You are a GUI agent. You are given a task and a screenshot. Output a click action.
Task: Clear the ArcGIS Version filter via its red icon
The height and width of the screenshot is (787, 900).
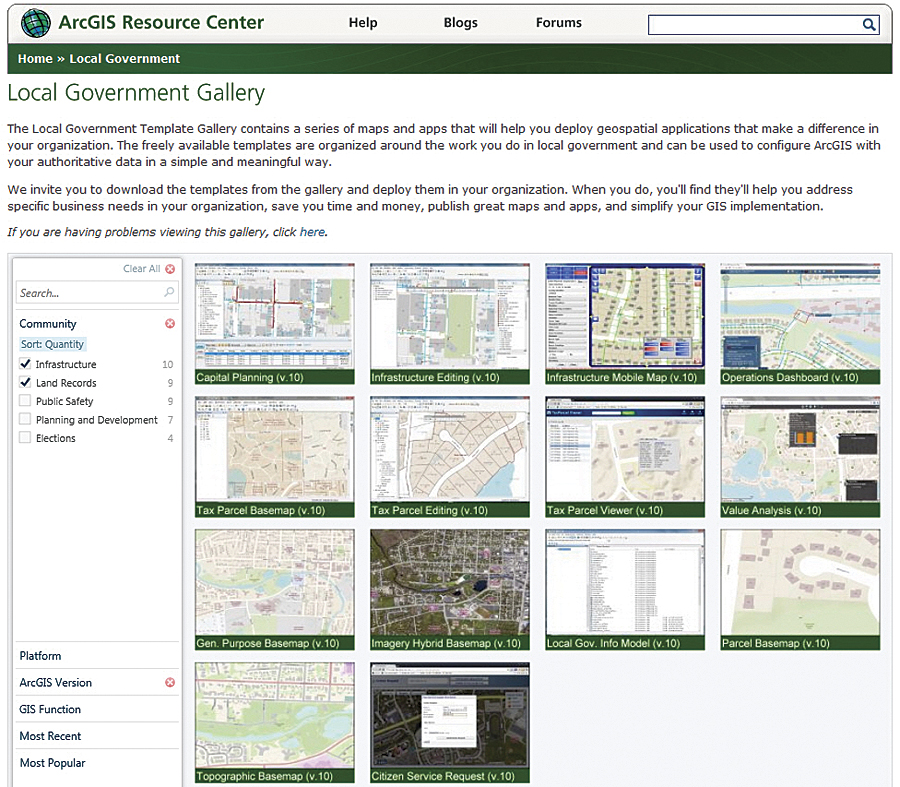169,682
